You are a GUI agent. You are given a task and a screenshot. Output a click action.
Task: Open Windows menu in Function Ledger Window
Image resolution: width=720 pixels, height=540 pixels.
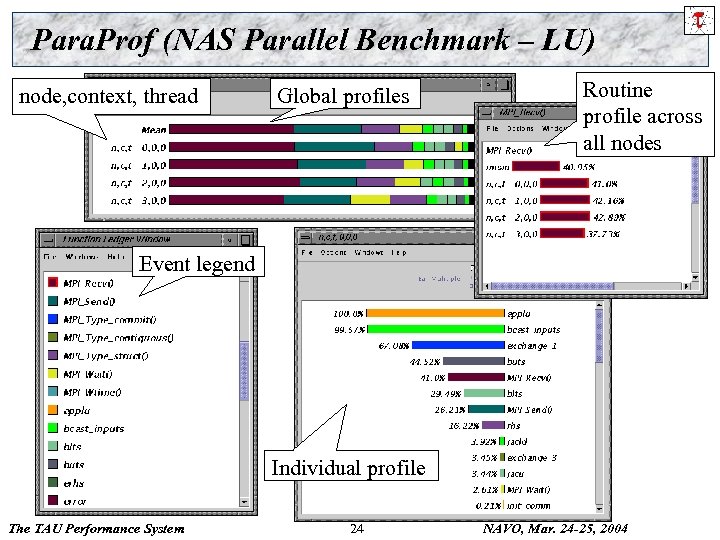pyautogui.click(x=82, y=257)
